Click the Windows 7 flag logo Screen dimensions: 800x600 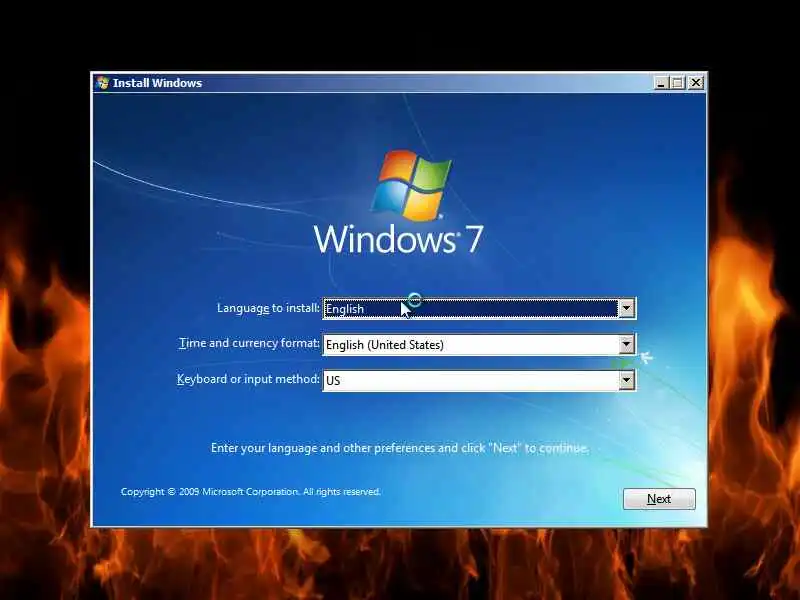[412, 186]
